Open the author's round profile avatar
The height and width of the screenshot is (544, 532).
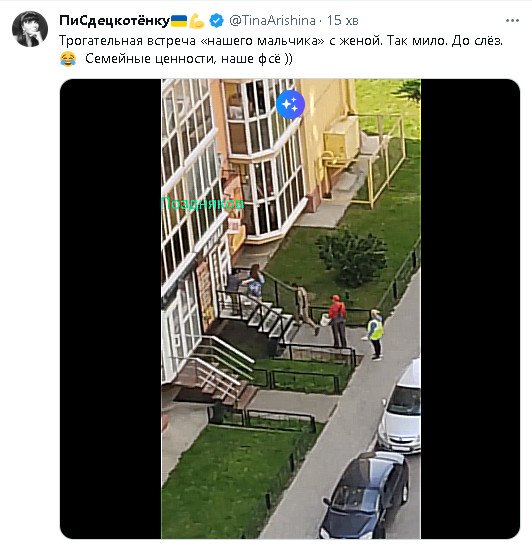pos(30,29)
